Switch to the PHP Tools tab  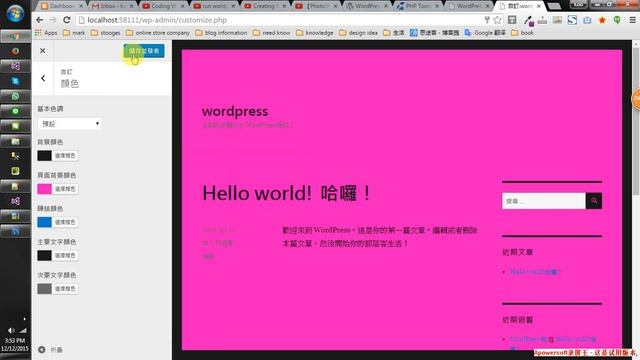[417, 6]
